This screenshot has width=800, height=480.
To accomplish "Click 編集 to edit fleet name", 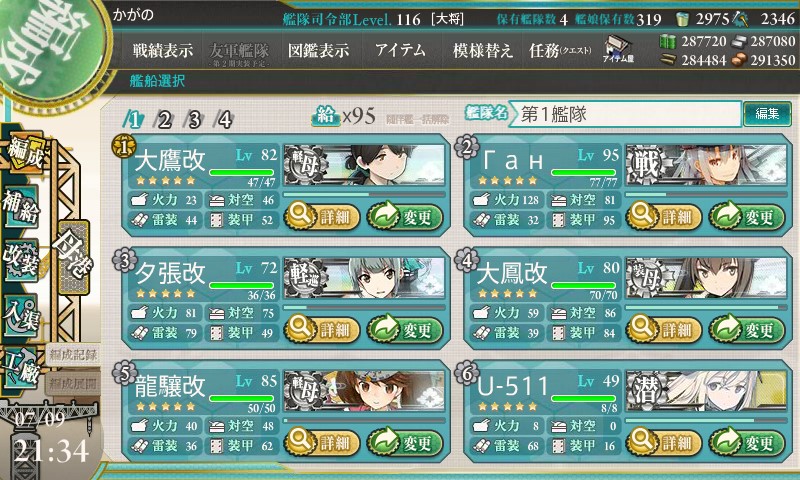I will (767, 113).
